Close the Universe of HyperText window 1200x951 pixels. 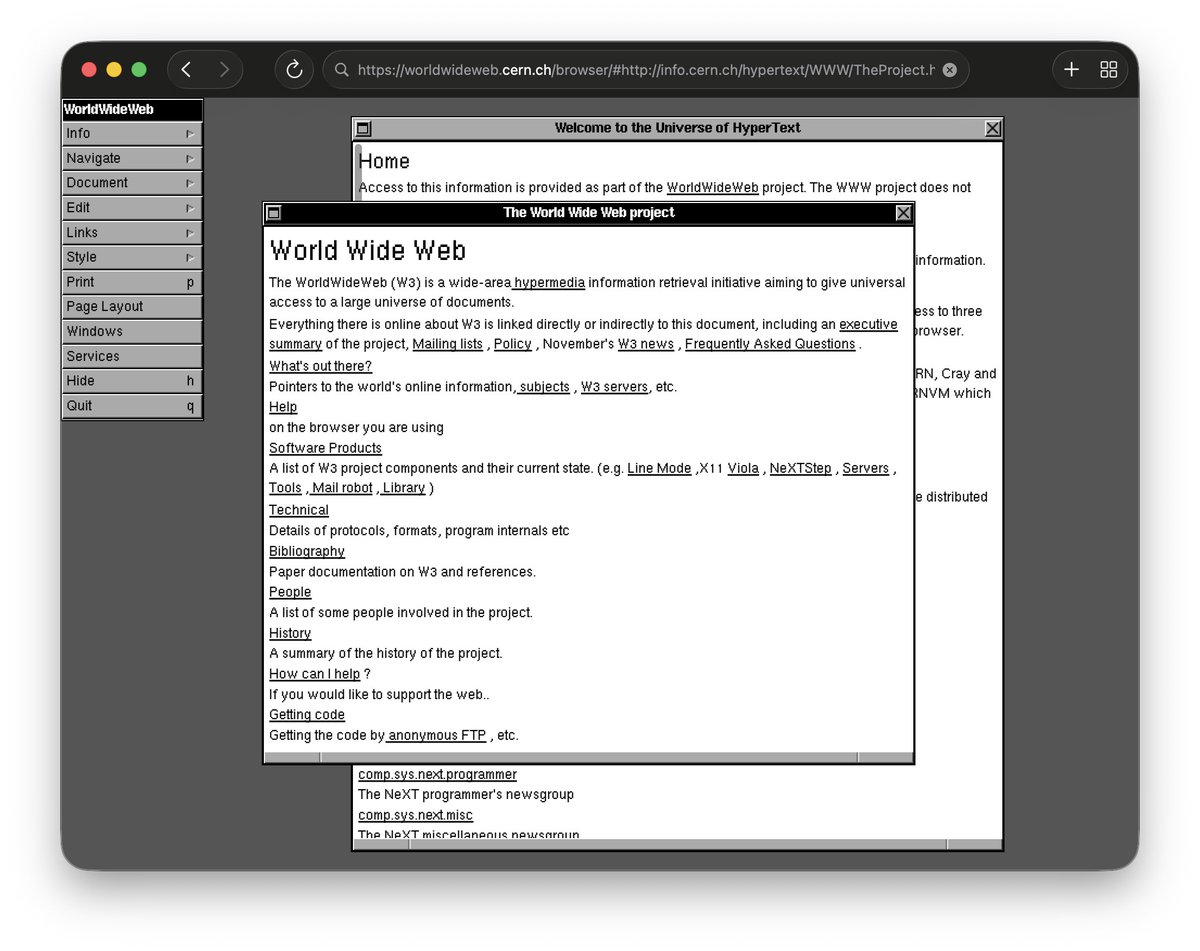pyautogui.click(x=993, y=128)
